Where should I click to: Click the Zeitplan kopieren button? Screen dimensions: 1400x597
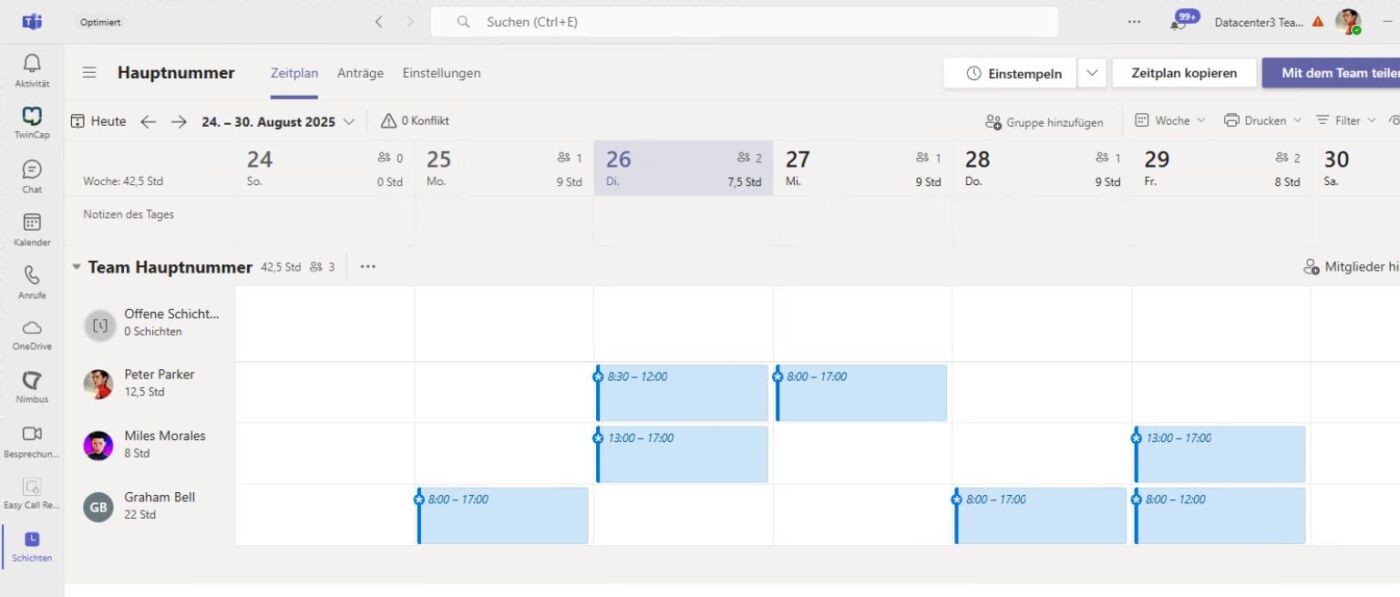coord(1184,72)
